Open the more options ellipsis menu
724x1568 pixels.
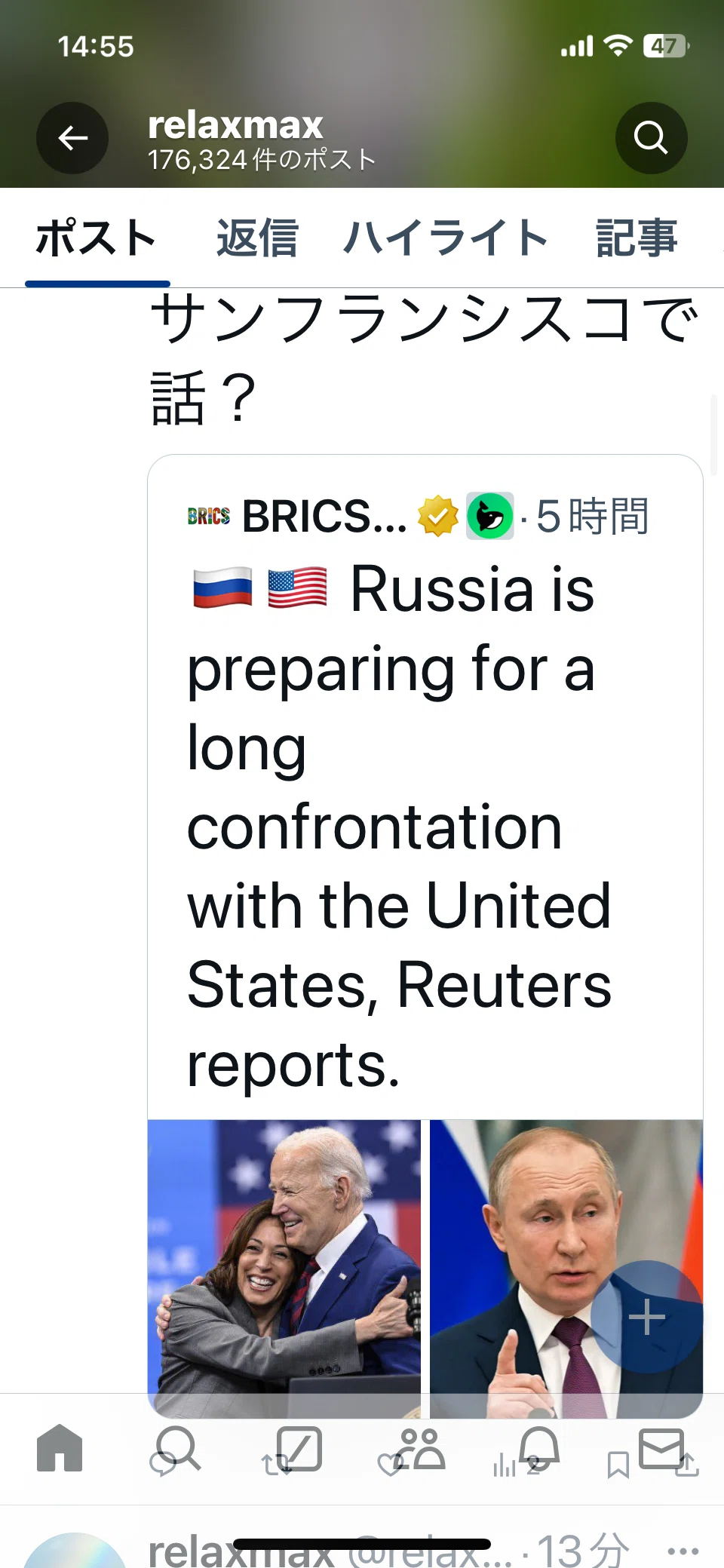pyautogui.click(x=683, y=1551)
